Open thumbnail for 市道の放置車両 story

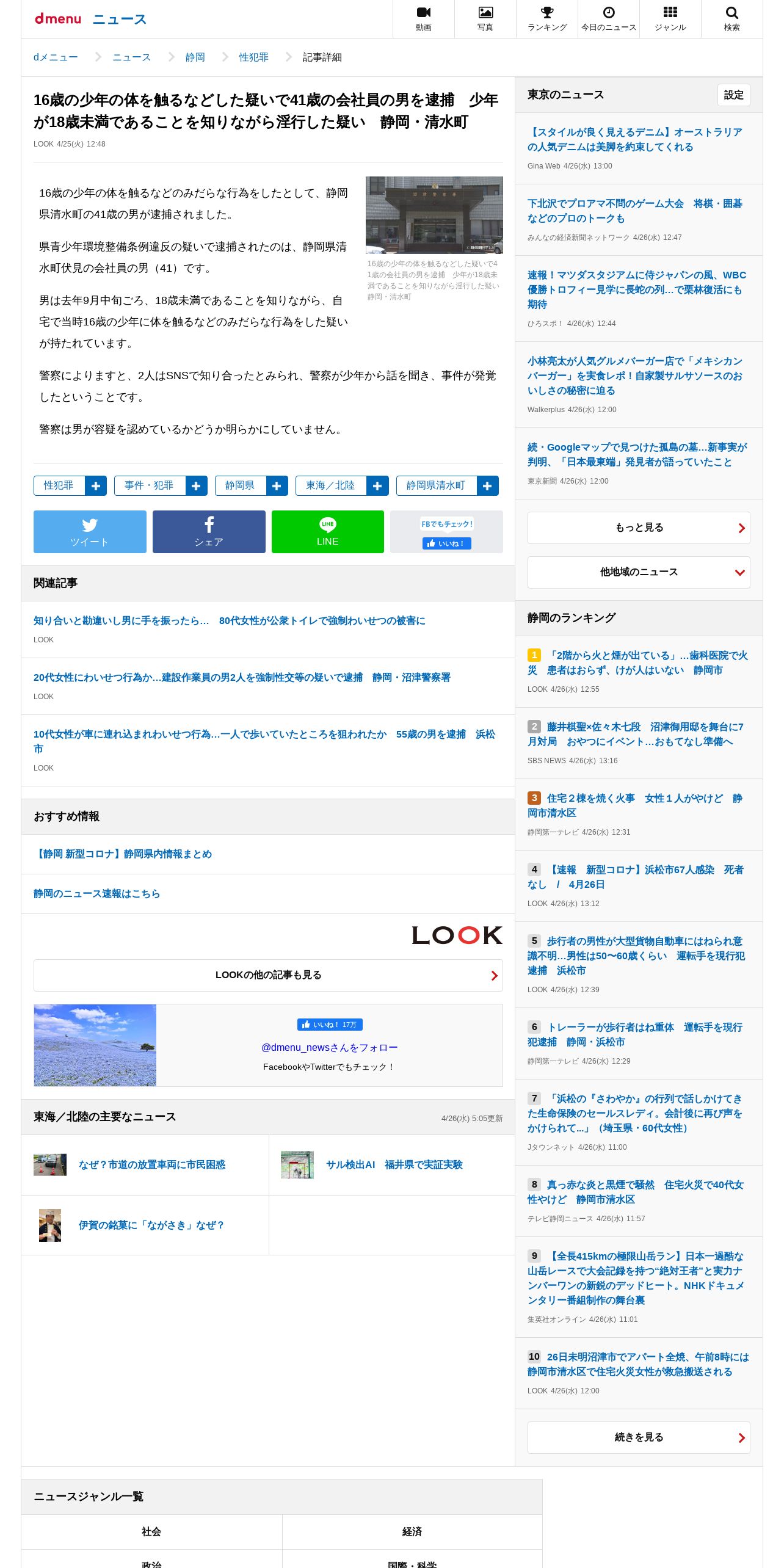pyautogui.click(x=50, y=1165)
